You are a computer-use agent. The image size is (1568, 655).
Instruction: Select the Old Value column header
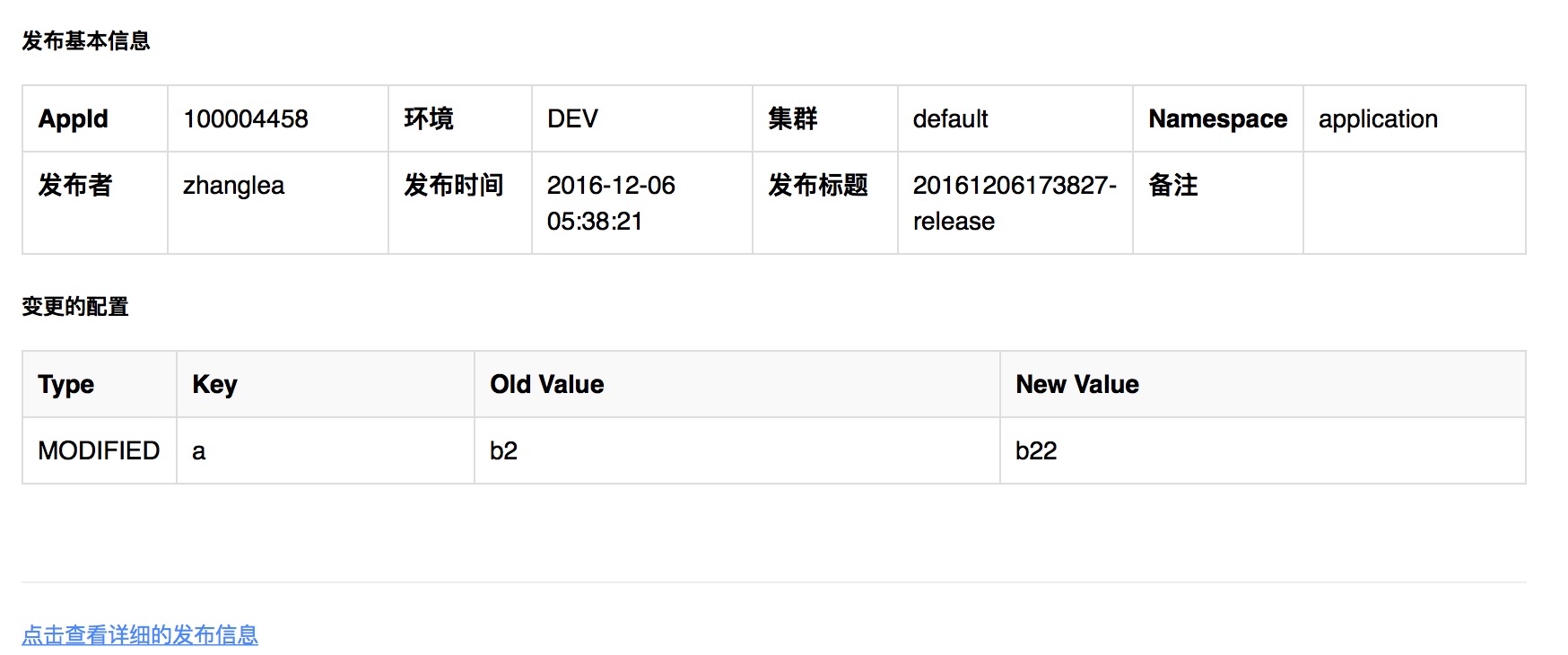coord(546,385)
